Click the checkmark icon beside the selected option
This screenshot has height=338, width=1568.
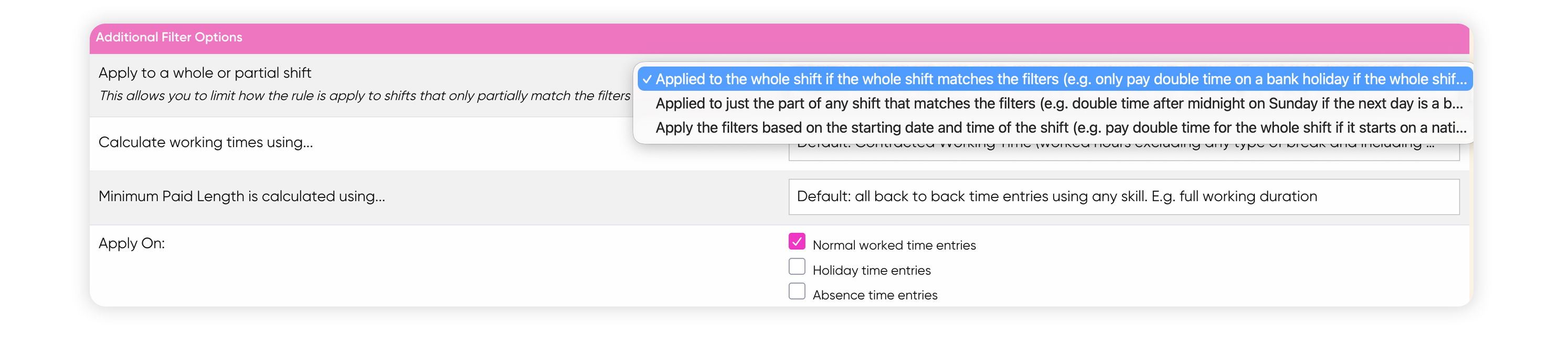coord(647,79)
